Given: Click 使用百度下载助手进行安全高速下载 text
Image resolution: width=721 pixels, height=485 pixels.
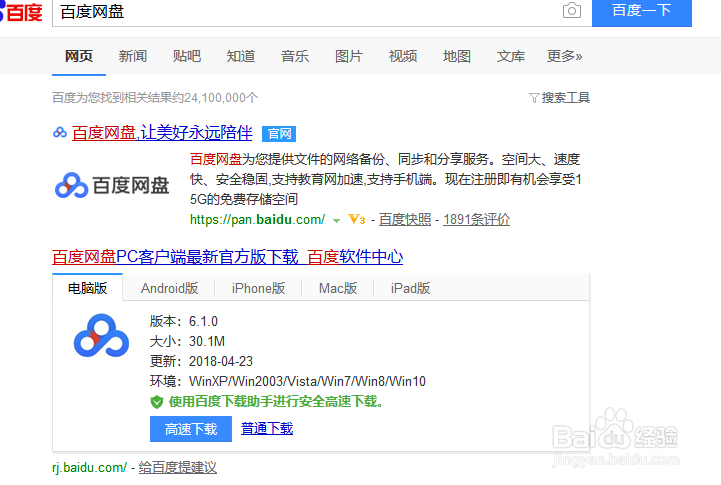Looking at the screenshot, I should coord(275,402).
